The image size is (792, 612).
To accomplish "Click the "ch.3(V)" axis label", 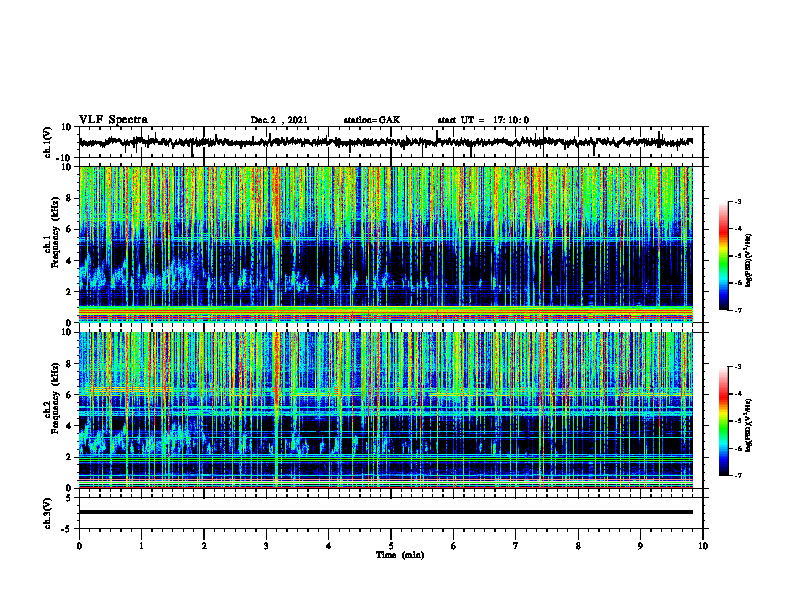I will click(48, 513).
